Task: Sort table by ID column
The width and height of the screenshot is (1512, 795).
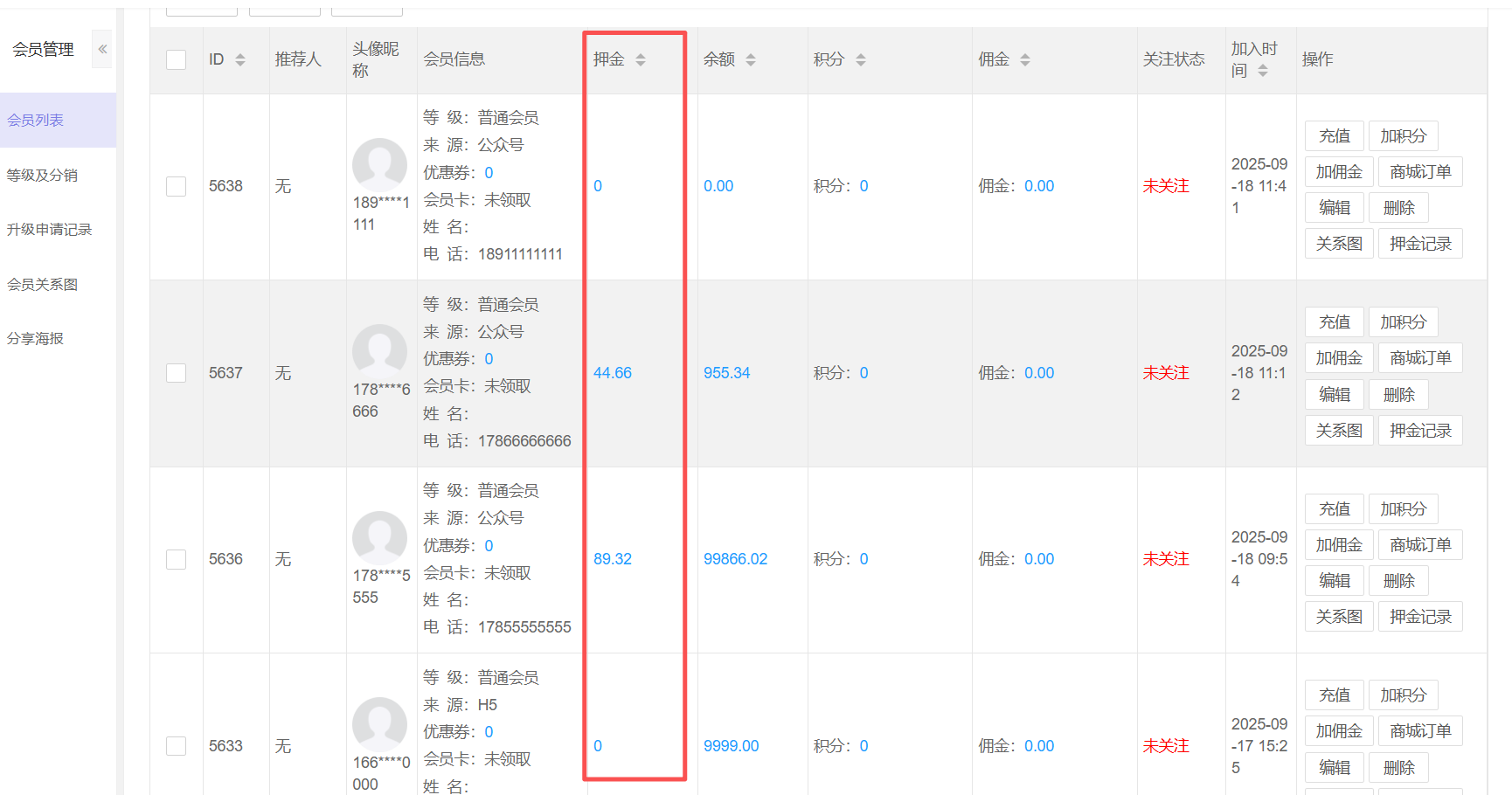Action: pyautogui.click(x=240, y=59)
